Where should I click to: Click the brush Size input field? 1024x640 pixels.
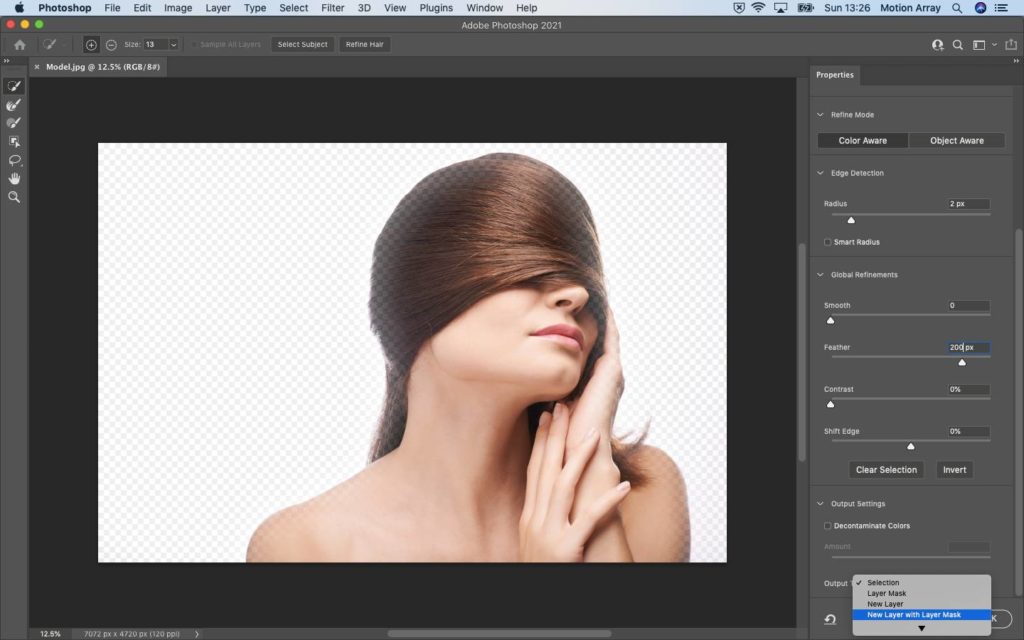[156, 44]
